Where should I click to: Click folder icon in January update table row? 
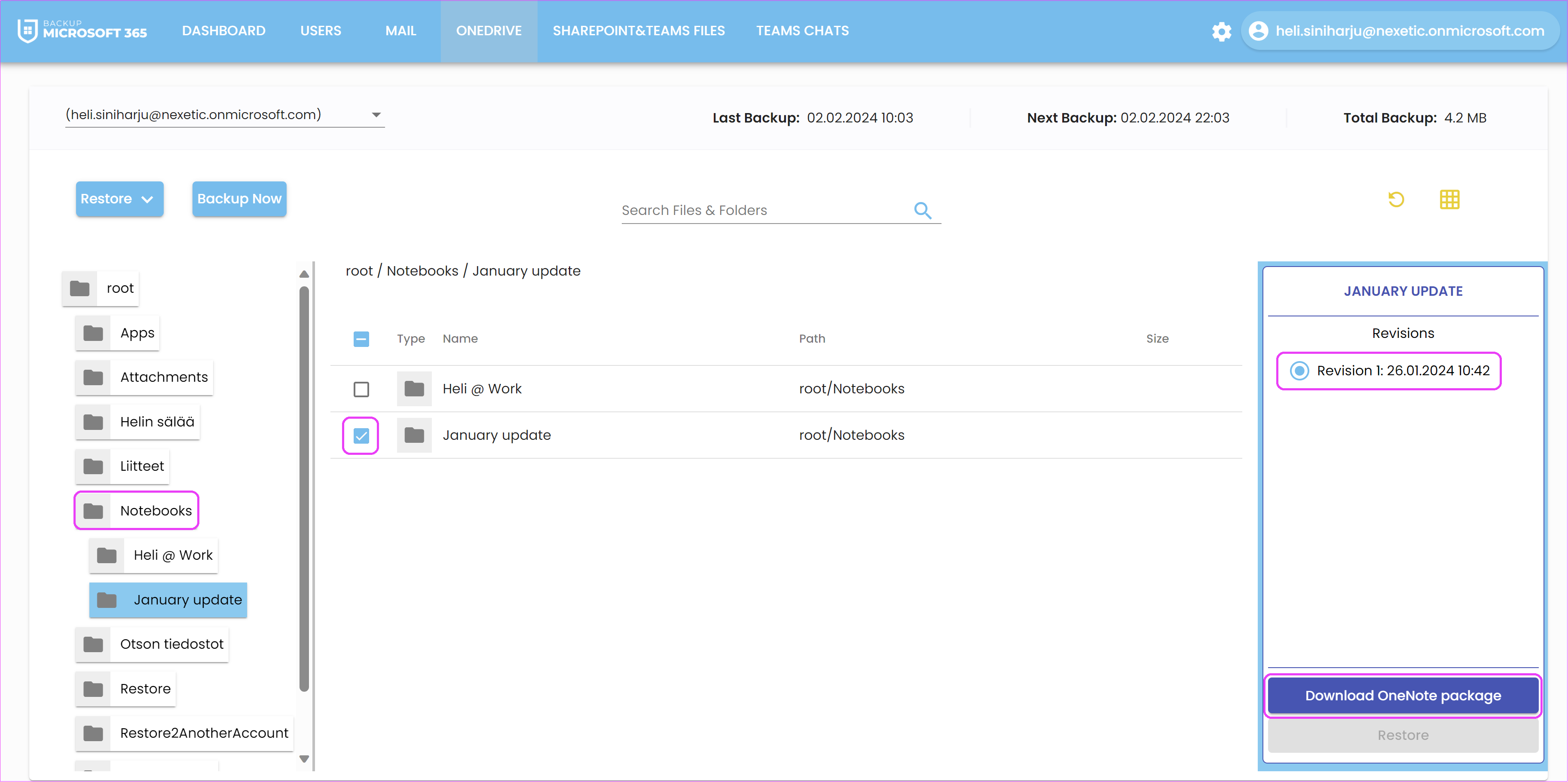pos(414,435)
